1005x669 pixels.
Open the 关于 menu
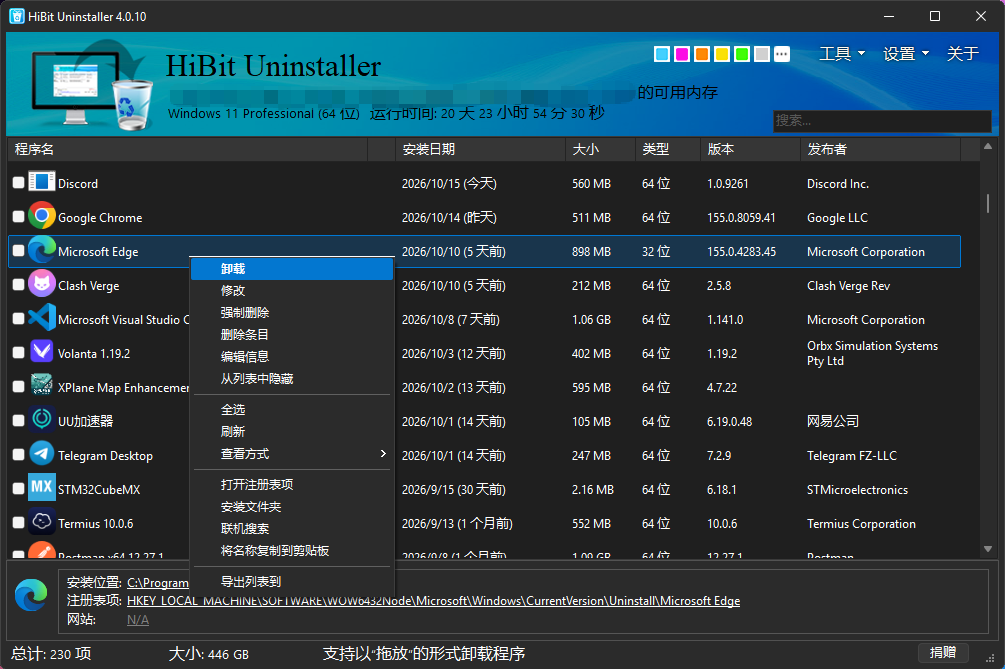pos(963,54)
